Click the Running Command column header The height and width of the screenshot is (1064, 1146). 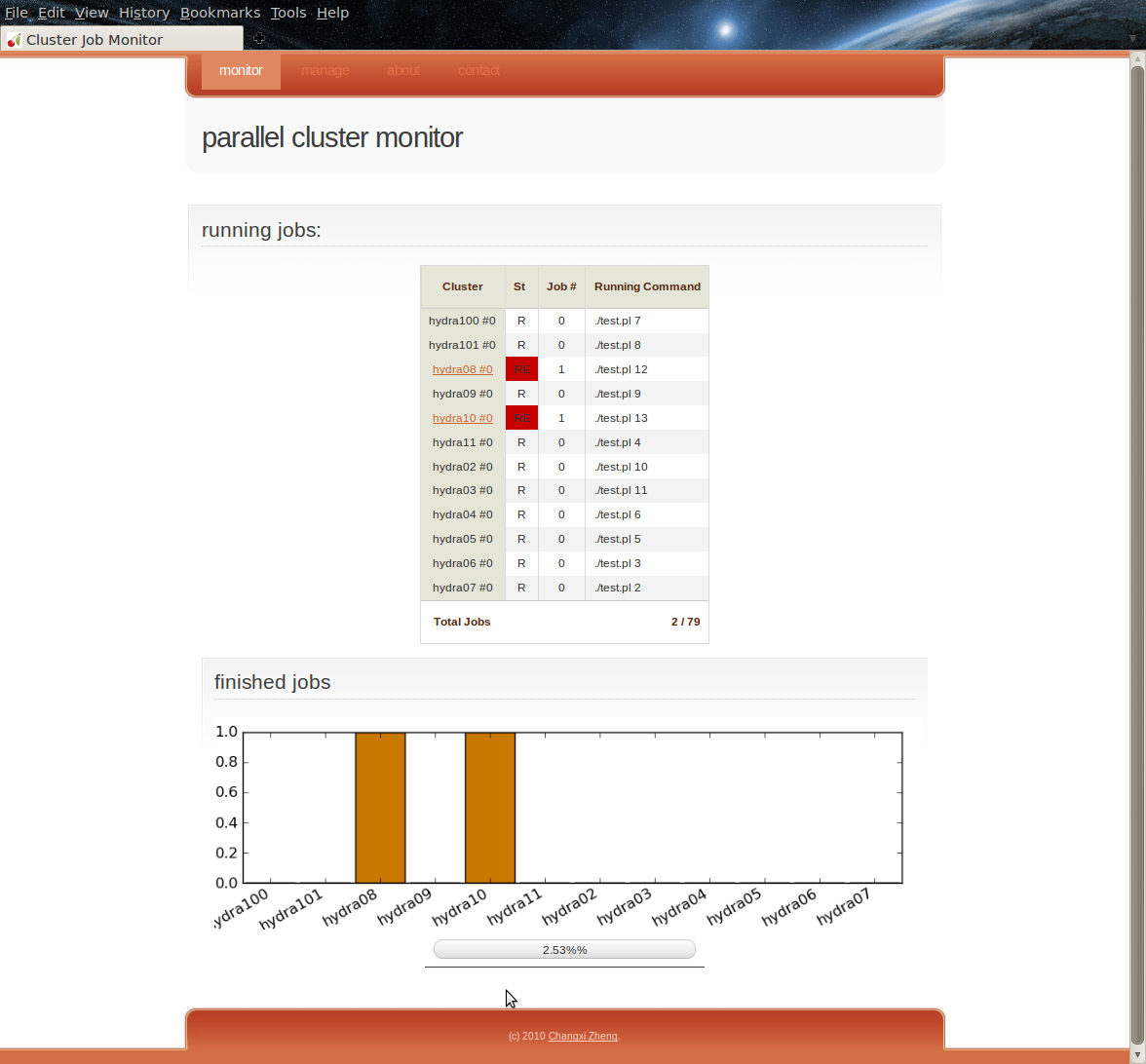(647, 286)
